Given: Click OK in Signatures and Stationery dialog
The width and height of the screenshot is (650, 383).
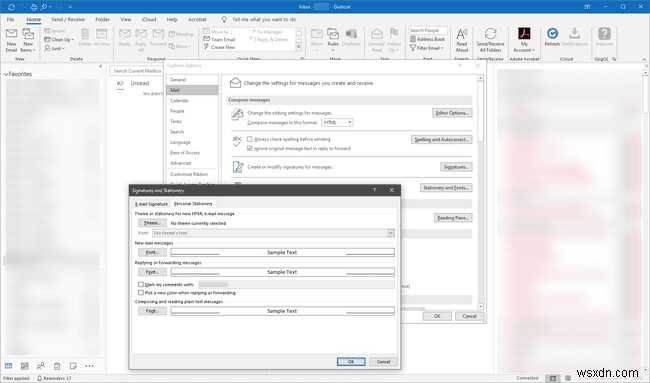Looking at the screenshot, I should (x=351, y=361).
